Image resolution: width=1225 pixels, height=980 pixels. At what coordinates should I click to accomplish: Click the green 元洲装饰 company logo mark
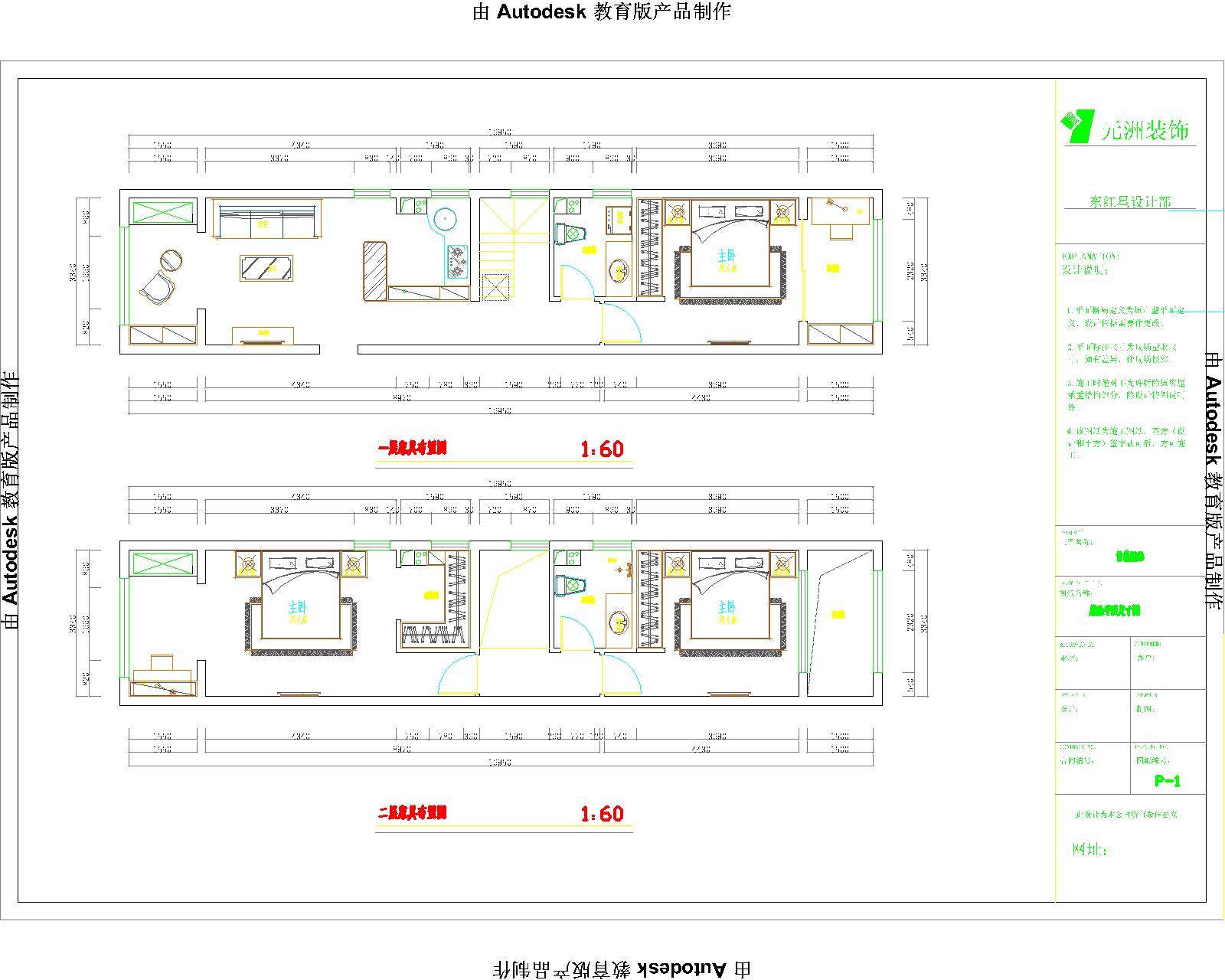pos(1079,126)
